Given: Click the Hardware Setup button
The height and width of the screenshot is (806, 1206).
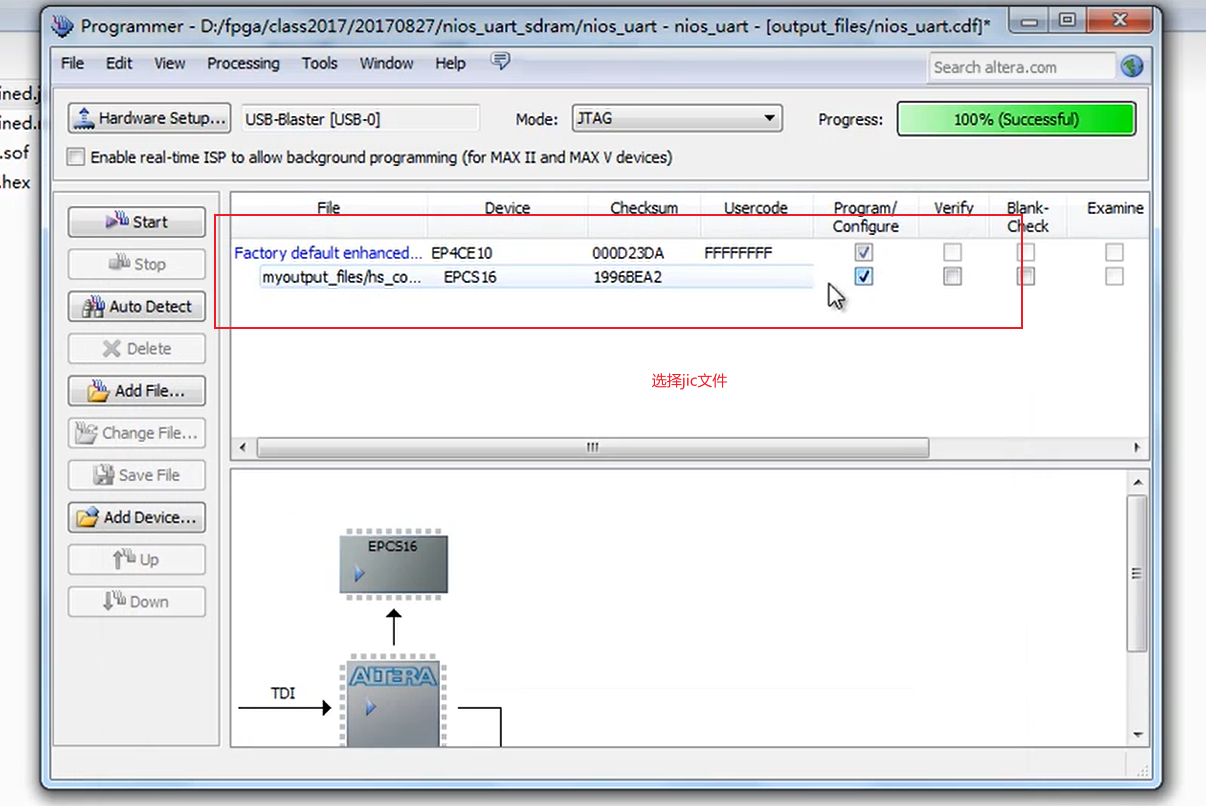Looking at the screenshot, I should point(149,118).
